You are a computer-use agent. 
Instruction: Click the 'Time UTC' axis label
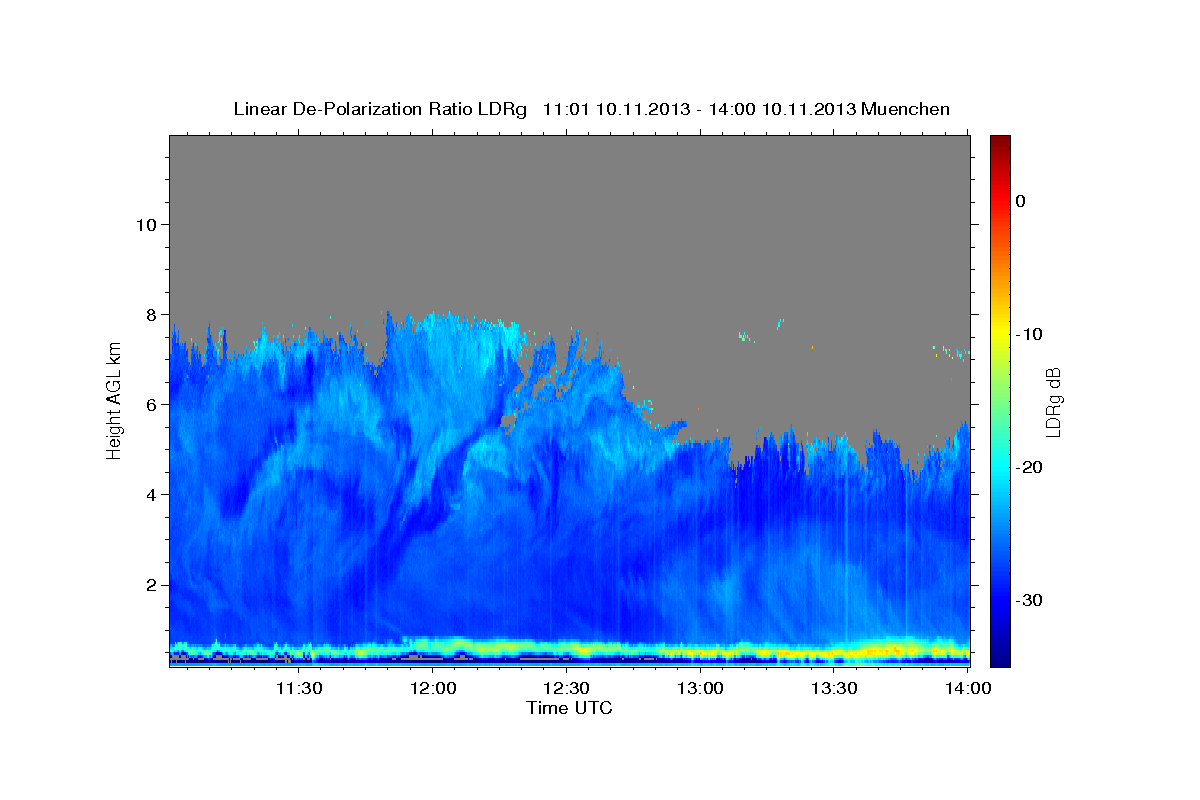569,708
